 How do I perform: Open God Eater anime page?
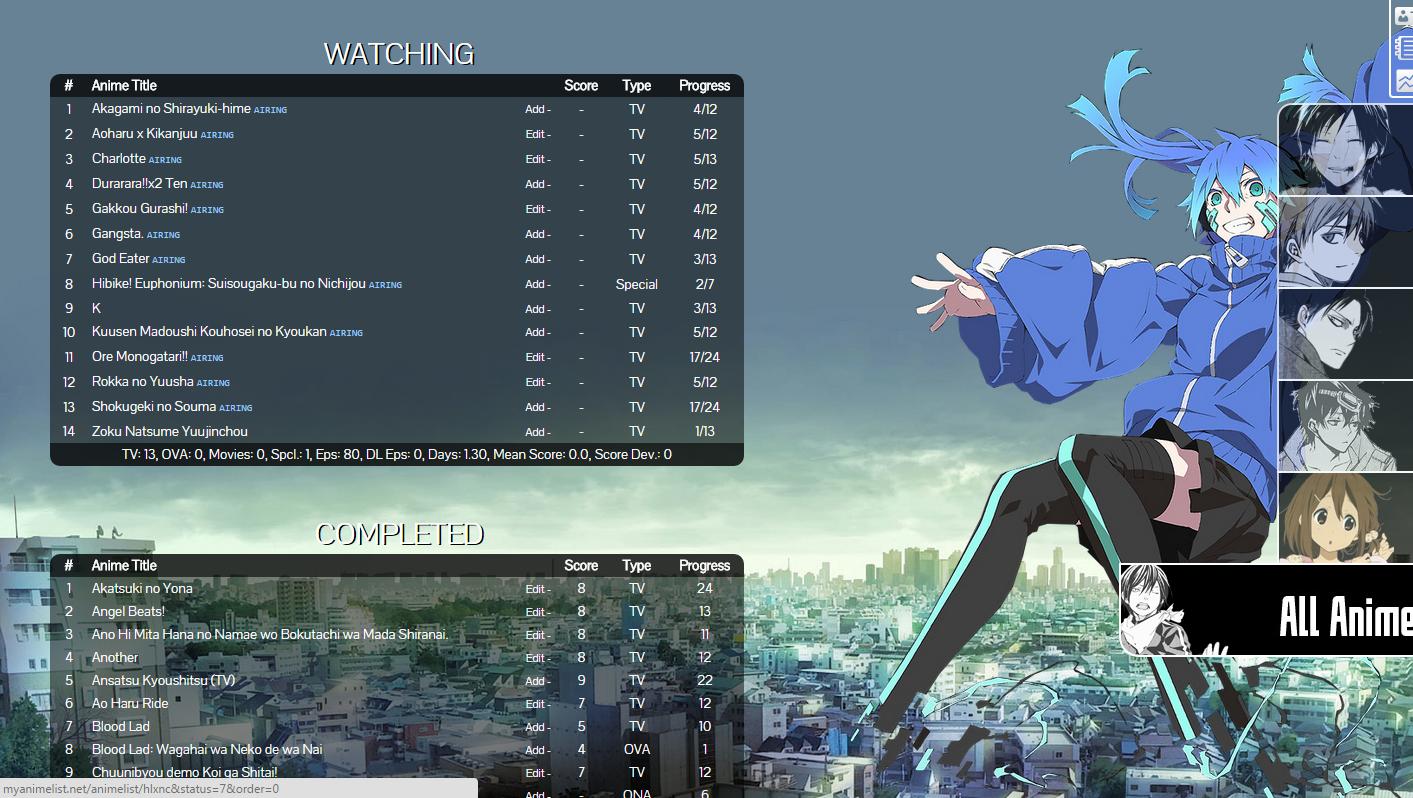click(121, 259)
